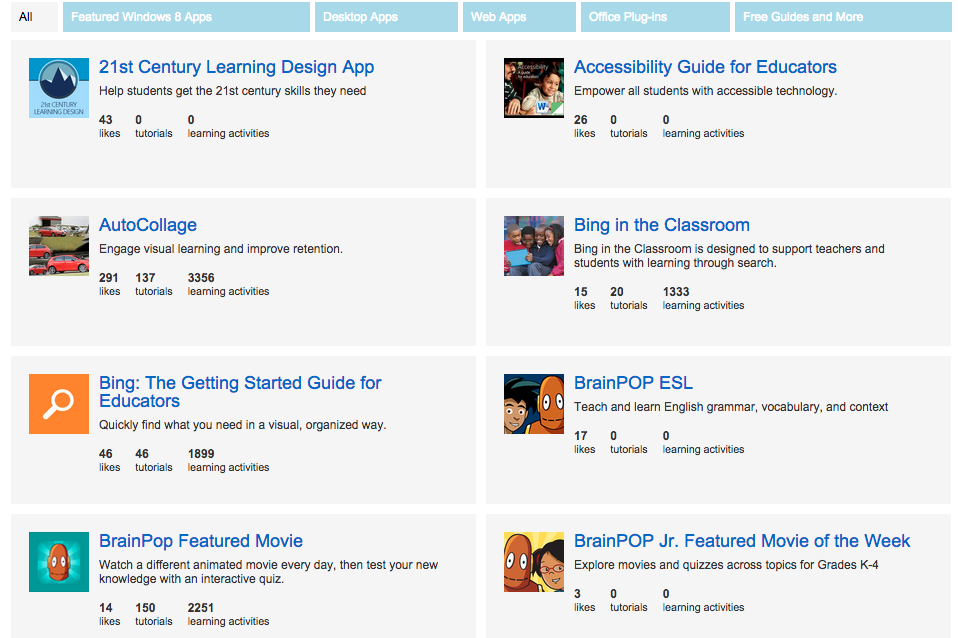This screenshot has height=638, width=958.
Task: Click BrainPop Featured Movie's 14 likes count
Action: pos(106,607)
